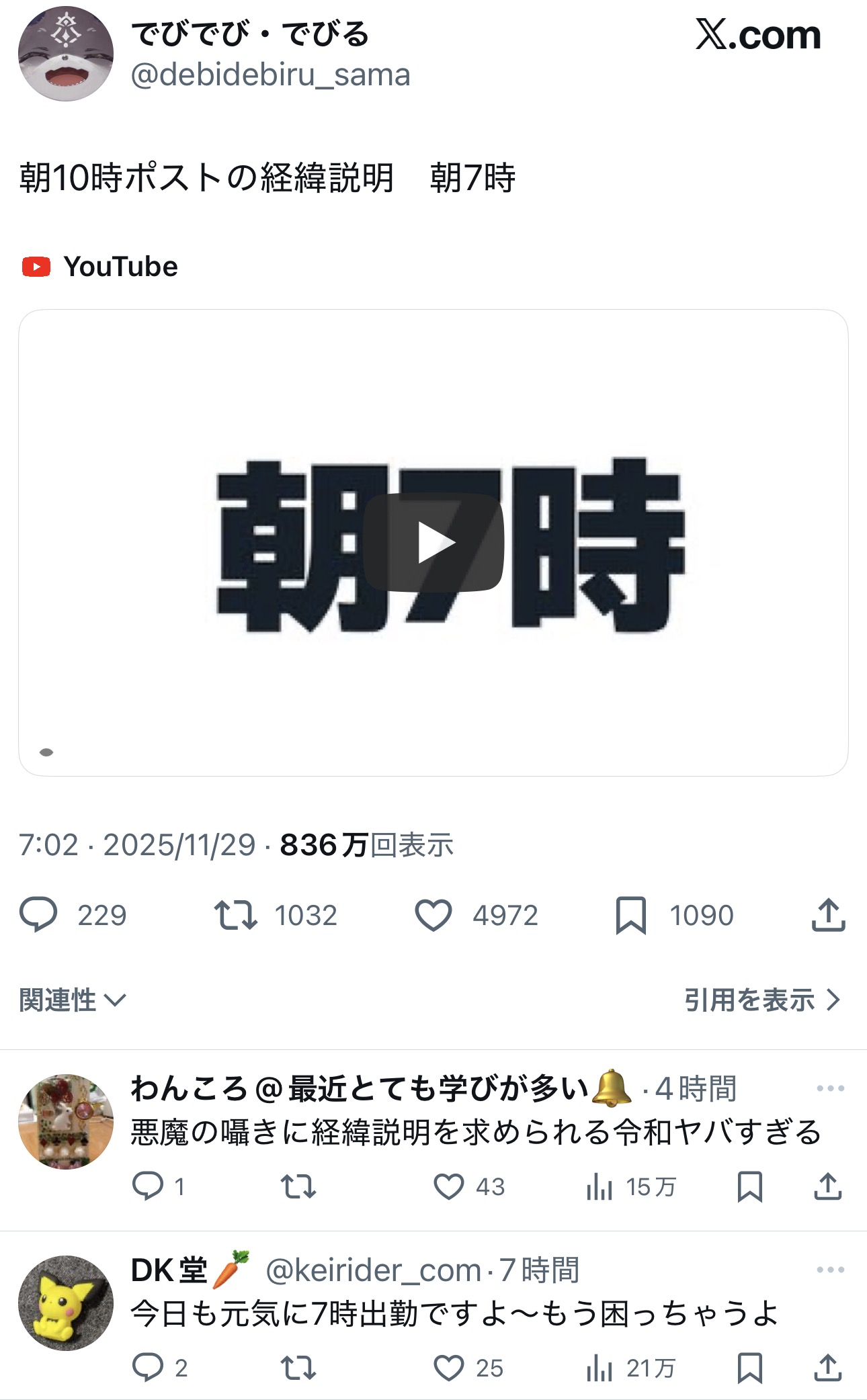Image resolution: width=867 pixels, height=1400 pixels.
Task: Open the @keirider_com profile handle
Action: point(374,1270)
